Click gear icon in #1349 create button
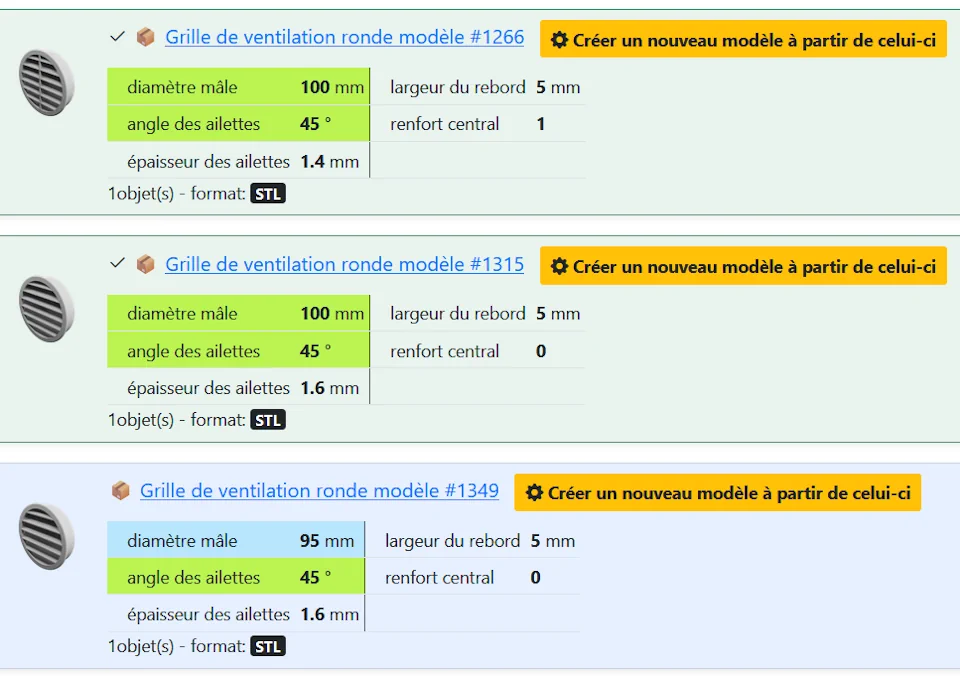This screenshot has width=960, height=680. [534, 493]
